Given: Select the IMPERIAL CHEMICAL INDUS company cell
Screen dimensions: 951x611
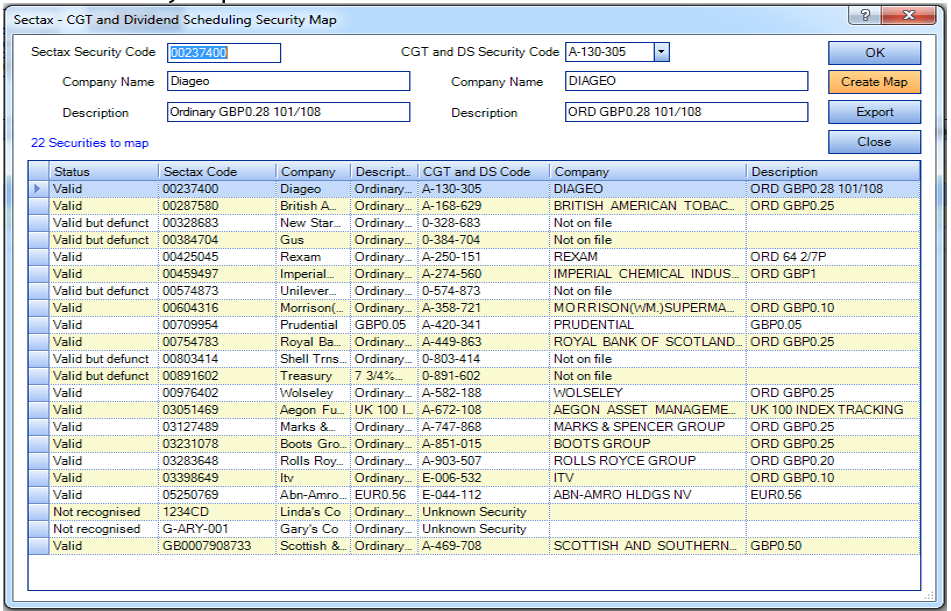Looking at the screenshot, I should (x=648, y=274).
